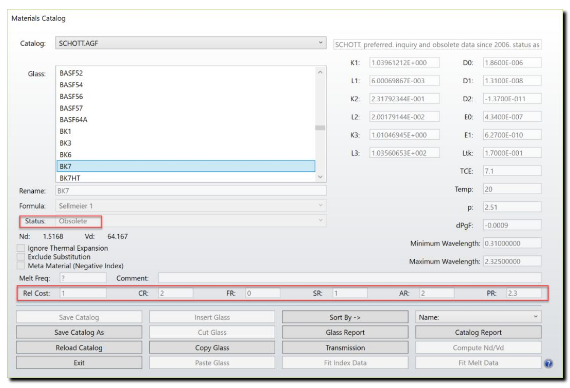Click the glass list scroll up arrow
Image resolution: width=570 pixels, height=388 pixels.
click(320, 72)
